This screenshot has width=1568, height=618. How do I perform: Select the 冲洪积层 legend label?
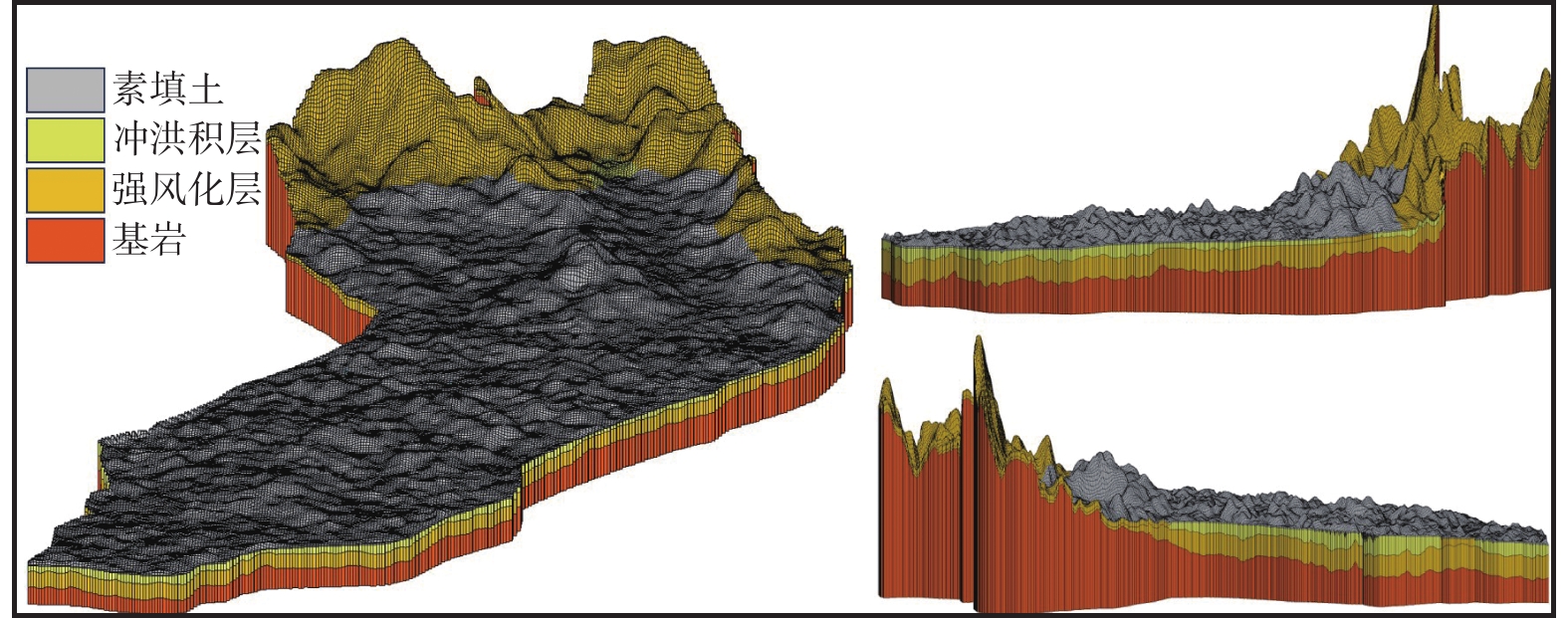click(187, 138)
